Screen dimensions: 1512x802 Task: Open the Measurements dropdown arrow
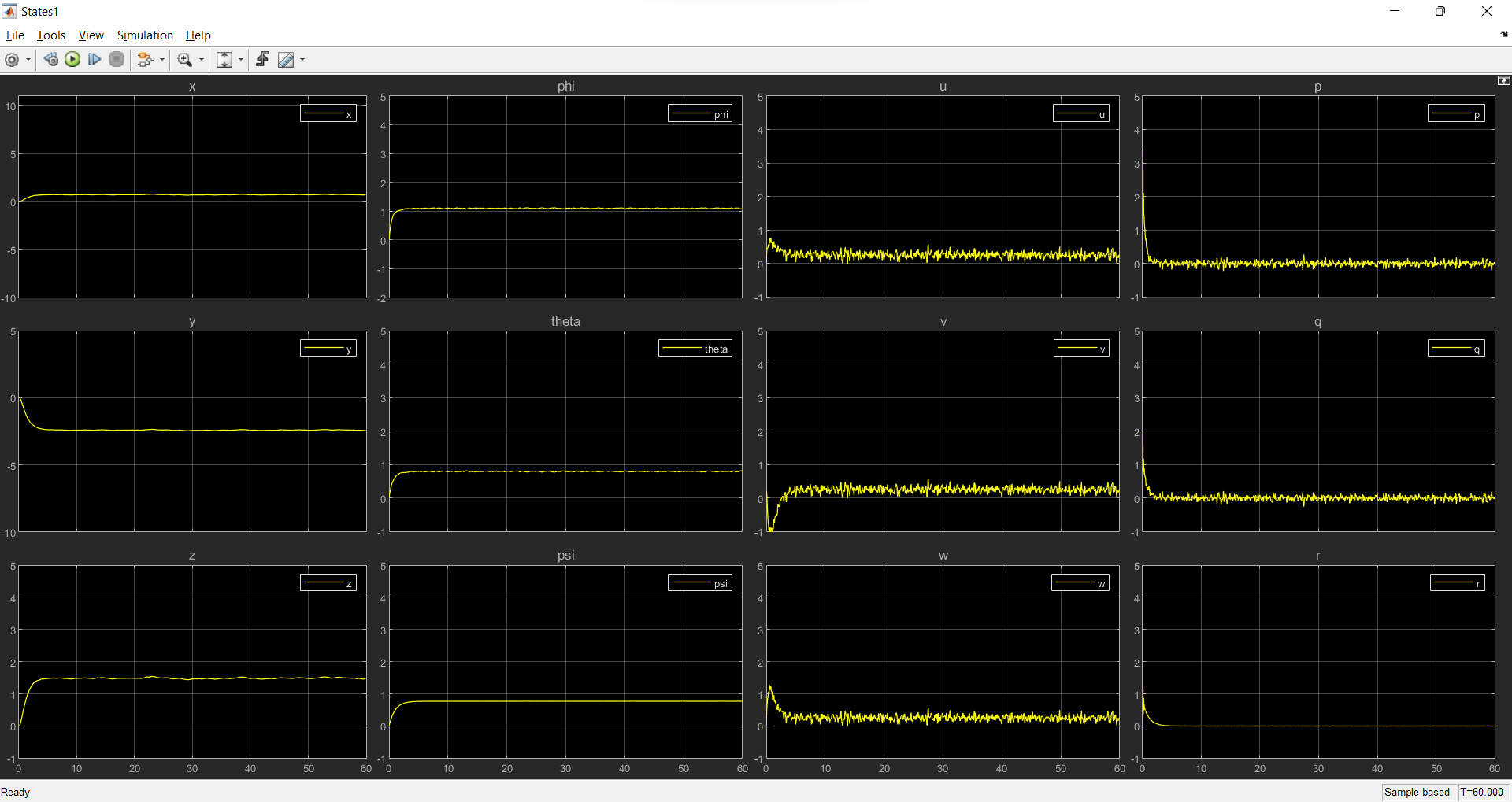[302, 60]
